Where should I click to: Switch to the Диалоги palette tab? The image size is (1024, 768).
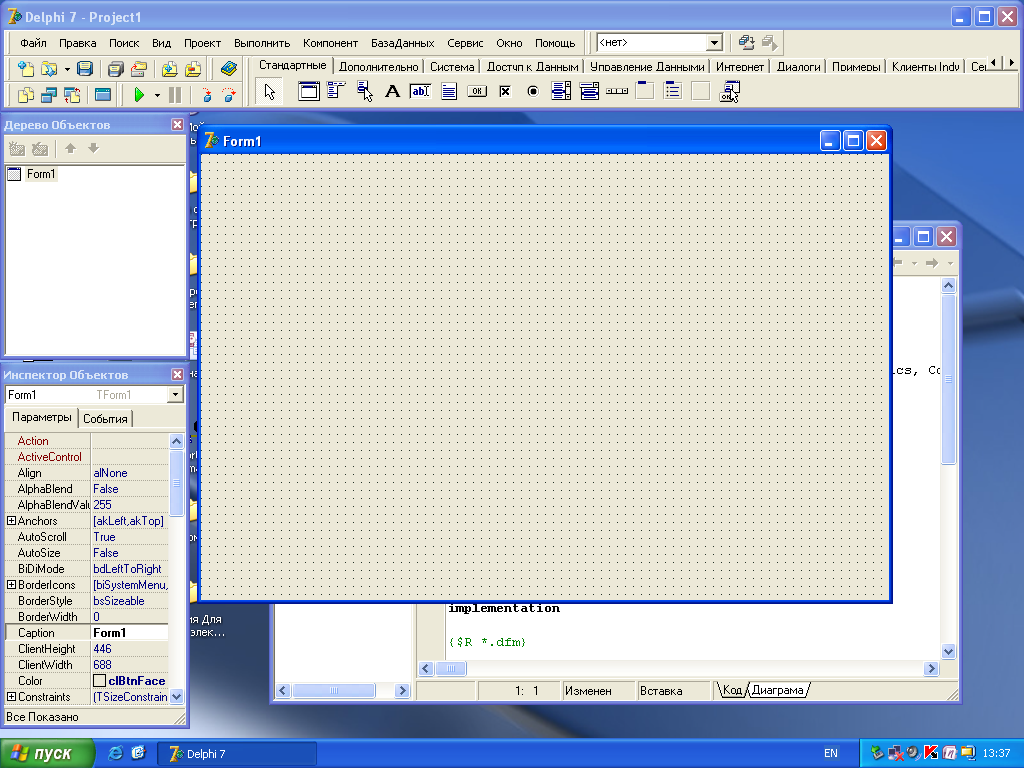pos(799,67)
